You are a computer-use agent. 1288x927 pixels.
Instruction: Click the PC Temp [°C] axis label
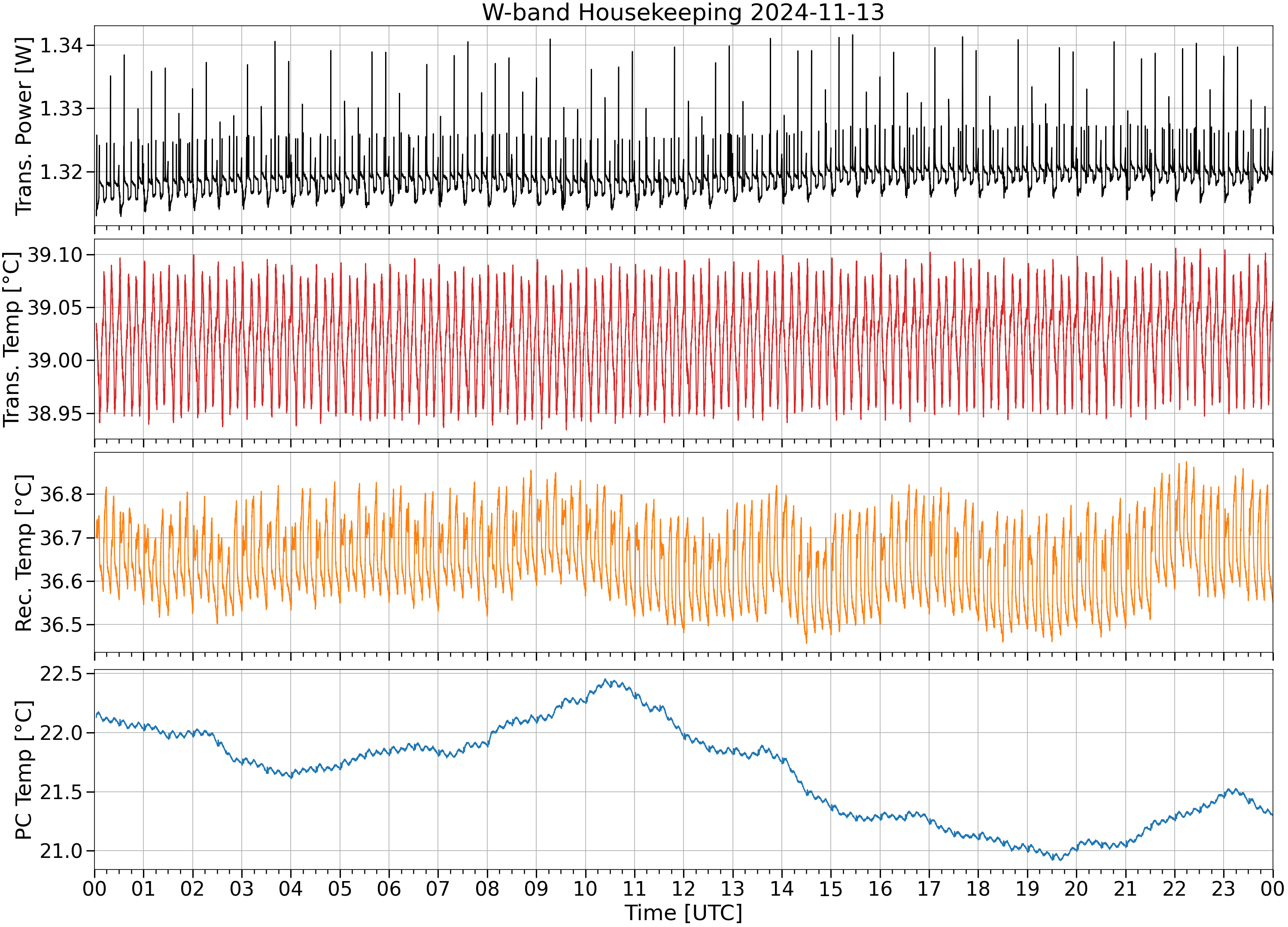coord(23,770)
